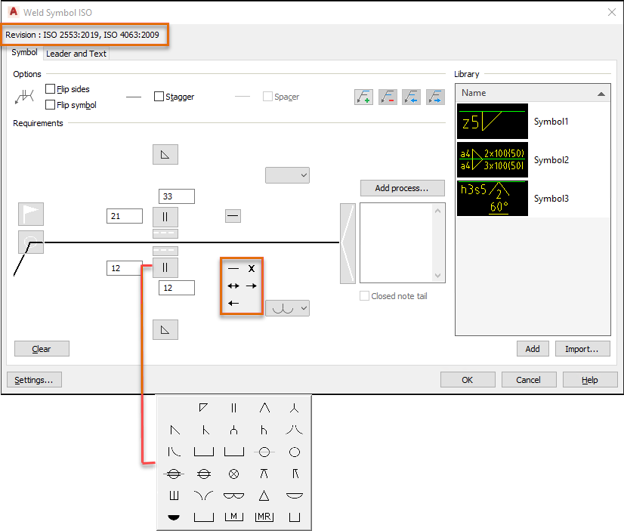The width and height of the screenshot is (624, 531).
Task: Switch to the Symbol tab
Action: coord(24,53)
